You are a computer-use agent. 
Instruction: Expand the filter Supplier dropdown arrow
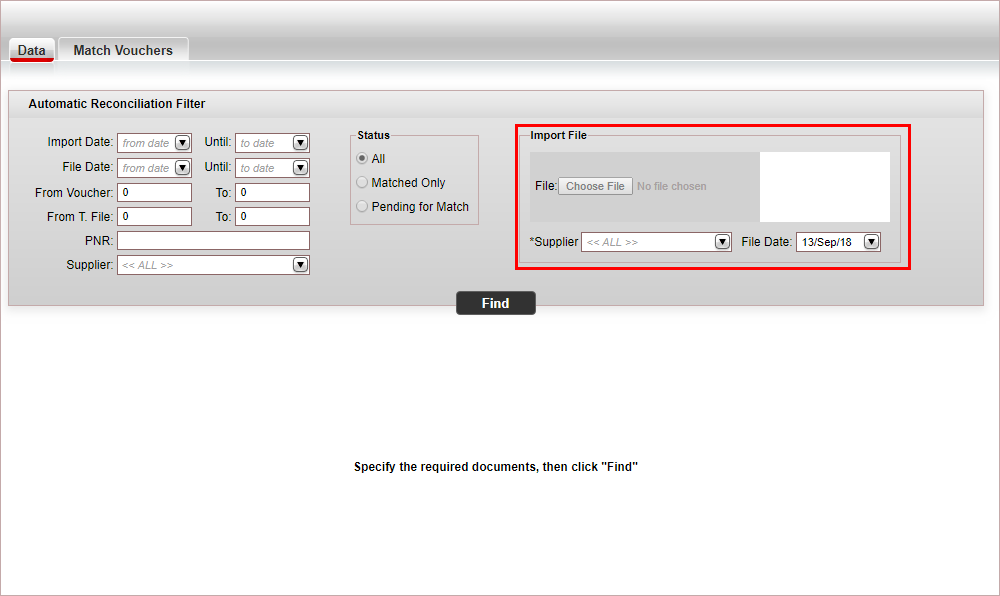click(x=300, y=265)
